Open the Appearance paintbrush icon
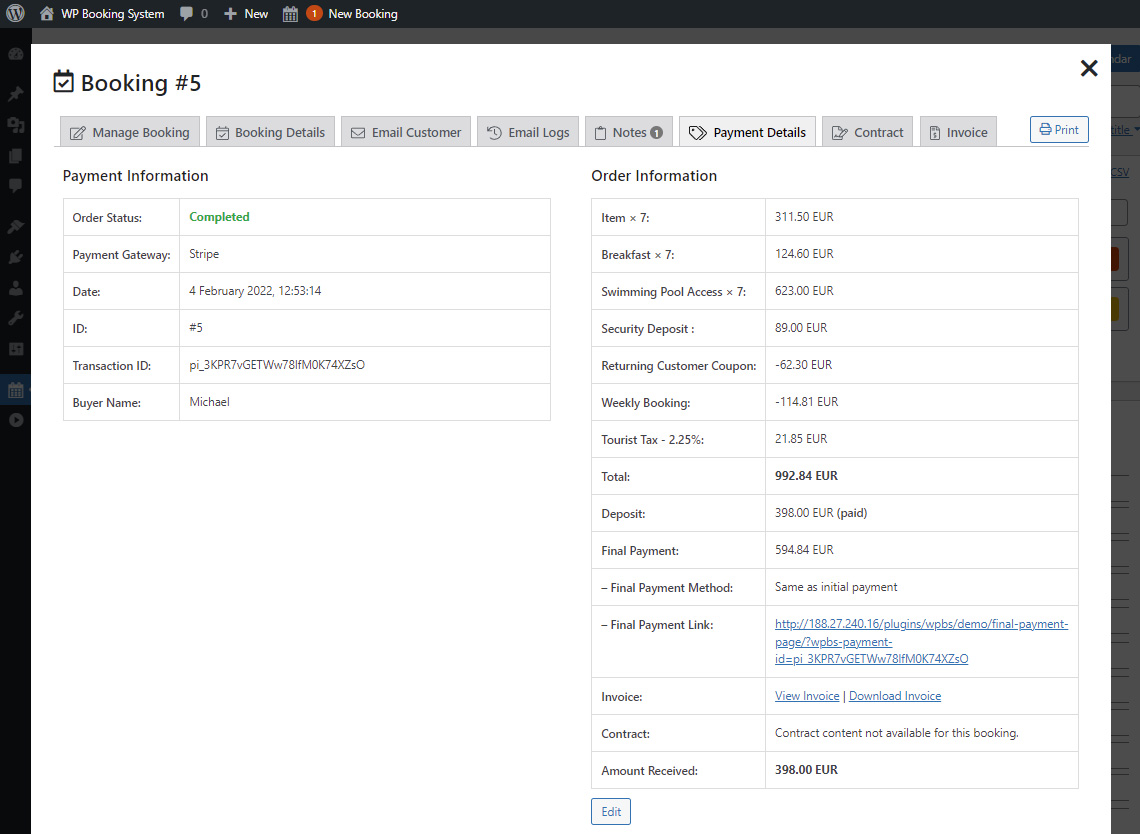 16,225
